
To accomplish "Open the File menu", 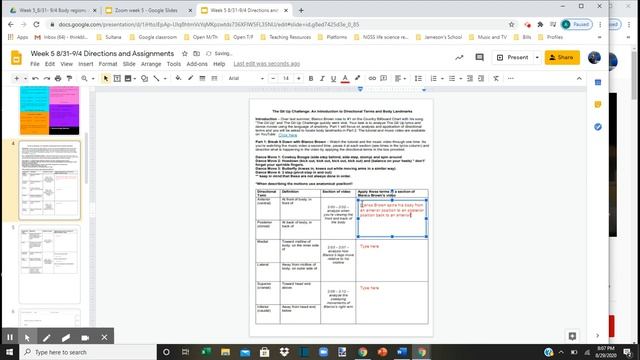I will [35, 64].
